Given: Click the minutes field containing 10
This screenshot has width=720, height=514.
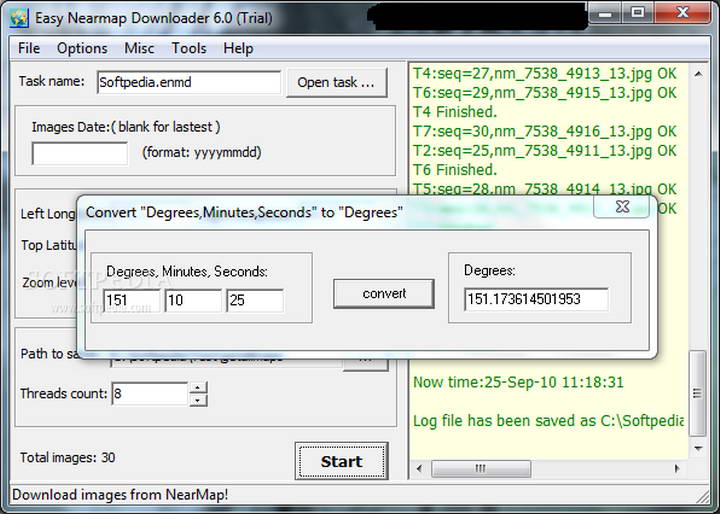Looking at the screenshot, I should click(193, 300).
